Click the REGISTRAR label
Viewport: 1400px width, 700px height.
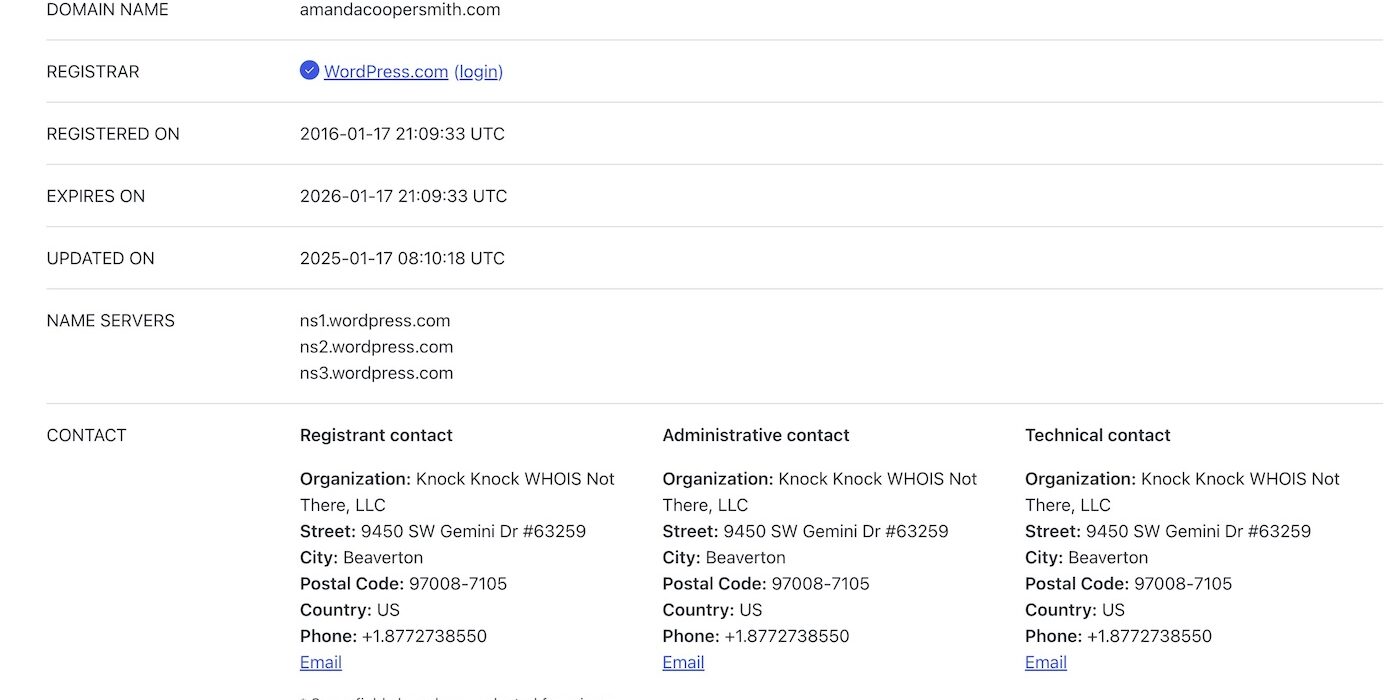pos(93,72)
